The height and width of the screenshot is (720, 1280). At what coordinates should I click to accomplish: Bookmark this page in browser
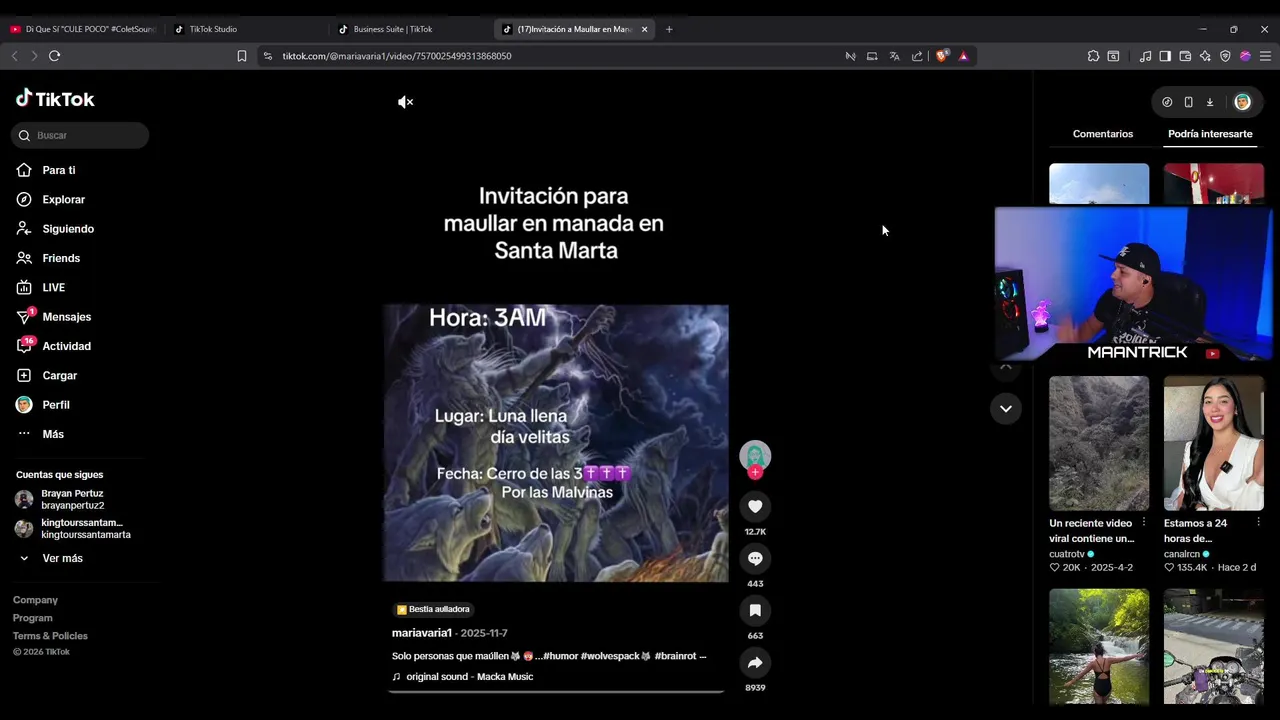(x=241, y=56)
